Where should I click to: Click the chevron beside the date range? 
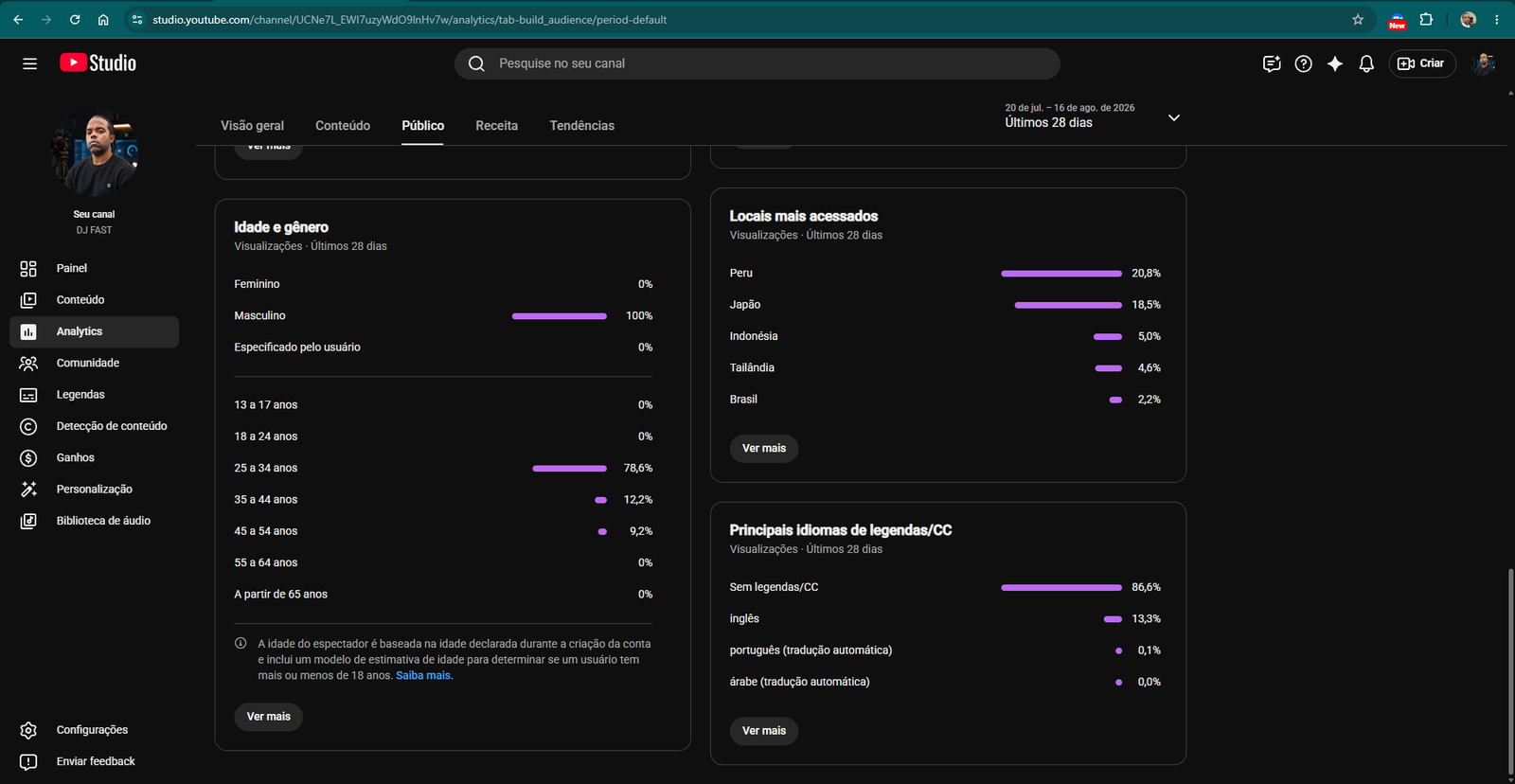[1174, 117]
